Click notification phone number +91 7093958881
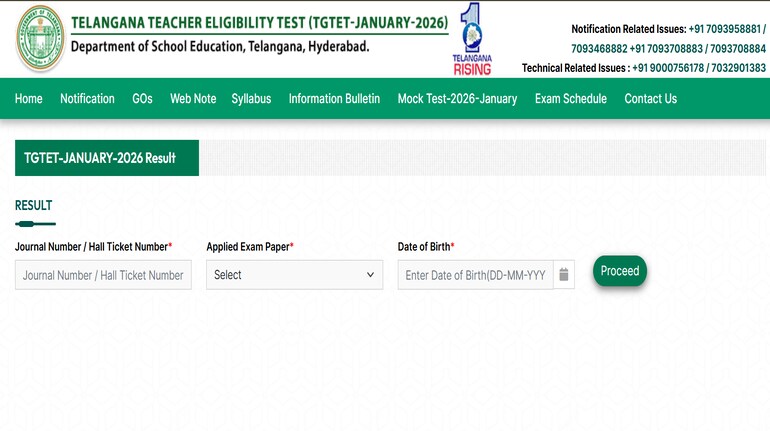This screenshot has height=431, width=770. click(724, 29)
